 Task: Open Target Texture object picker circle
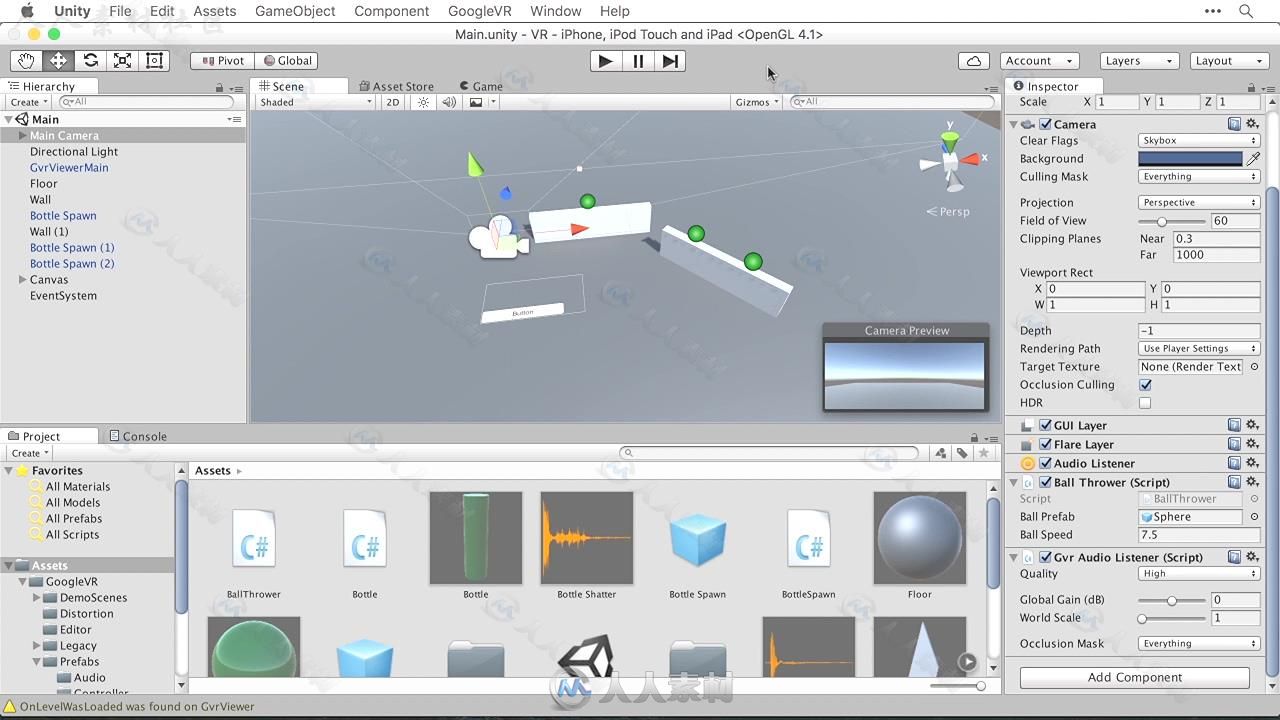[x=1254, y=367]
